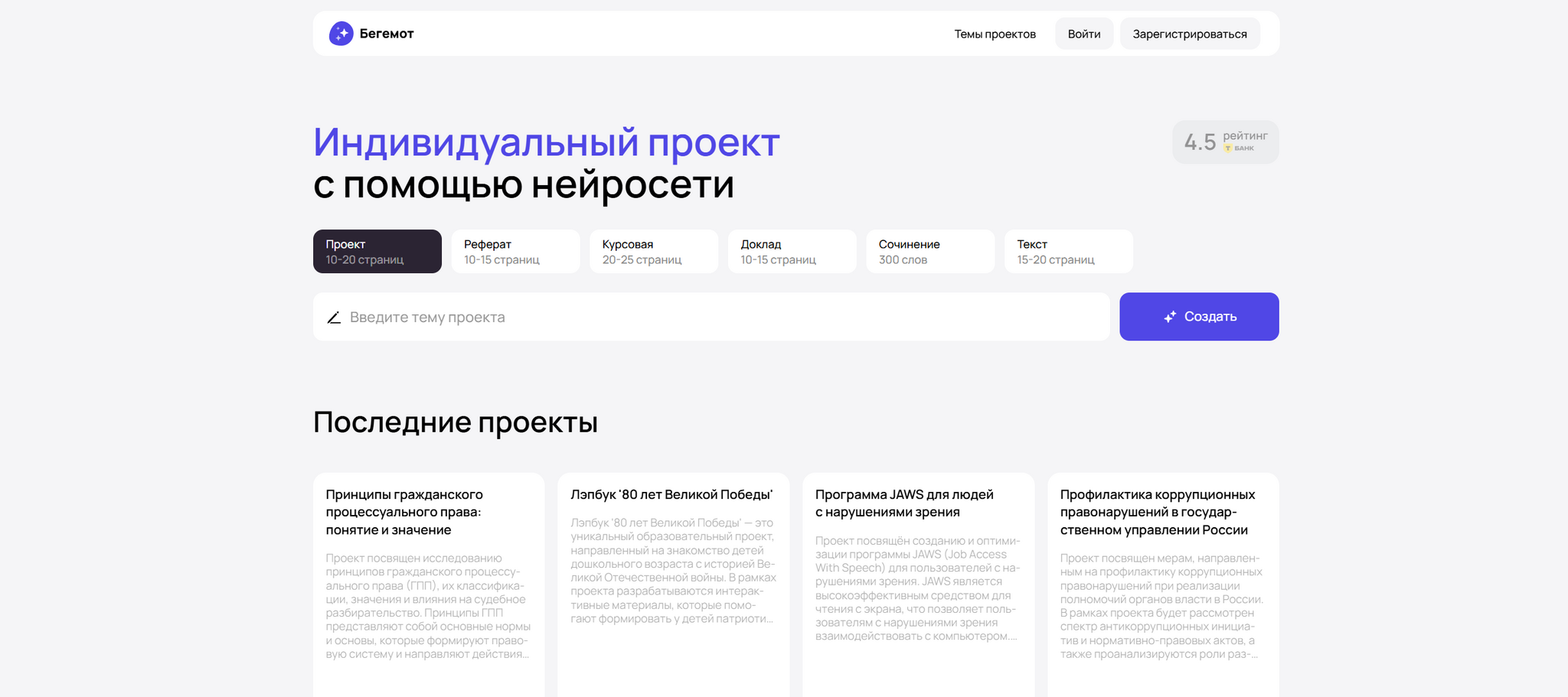Click the Бегемот logo icon
This screenshot has height=697, width=1568.
(x=341, y=34)
